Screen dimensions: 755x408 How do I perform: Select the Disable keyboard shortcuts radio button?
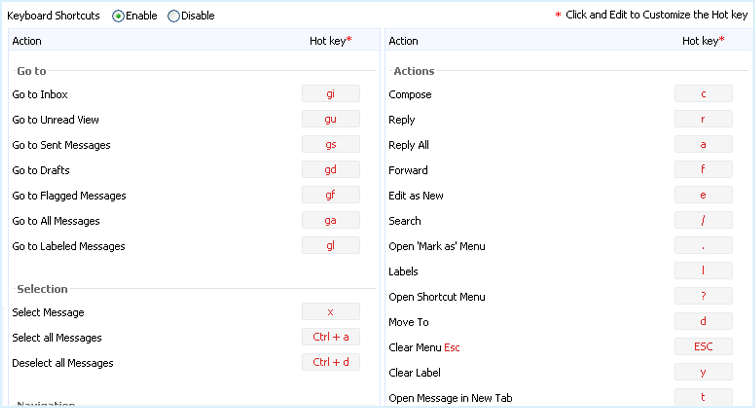click(174, 16)
